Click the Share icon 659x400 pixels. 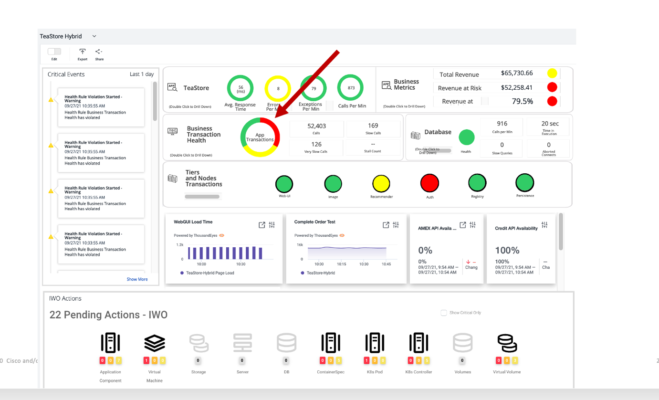pyautogui.click(x=99, y=51)
